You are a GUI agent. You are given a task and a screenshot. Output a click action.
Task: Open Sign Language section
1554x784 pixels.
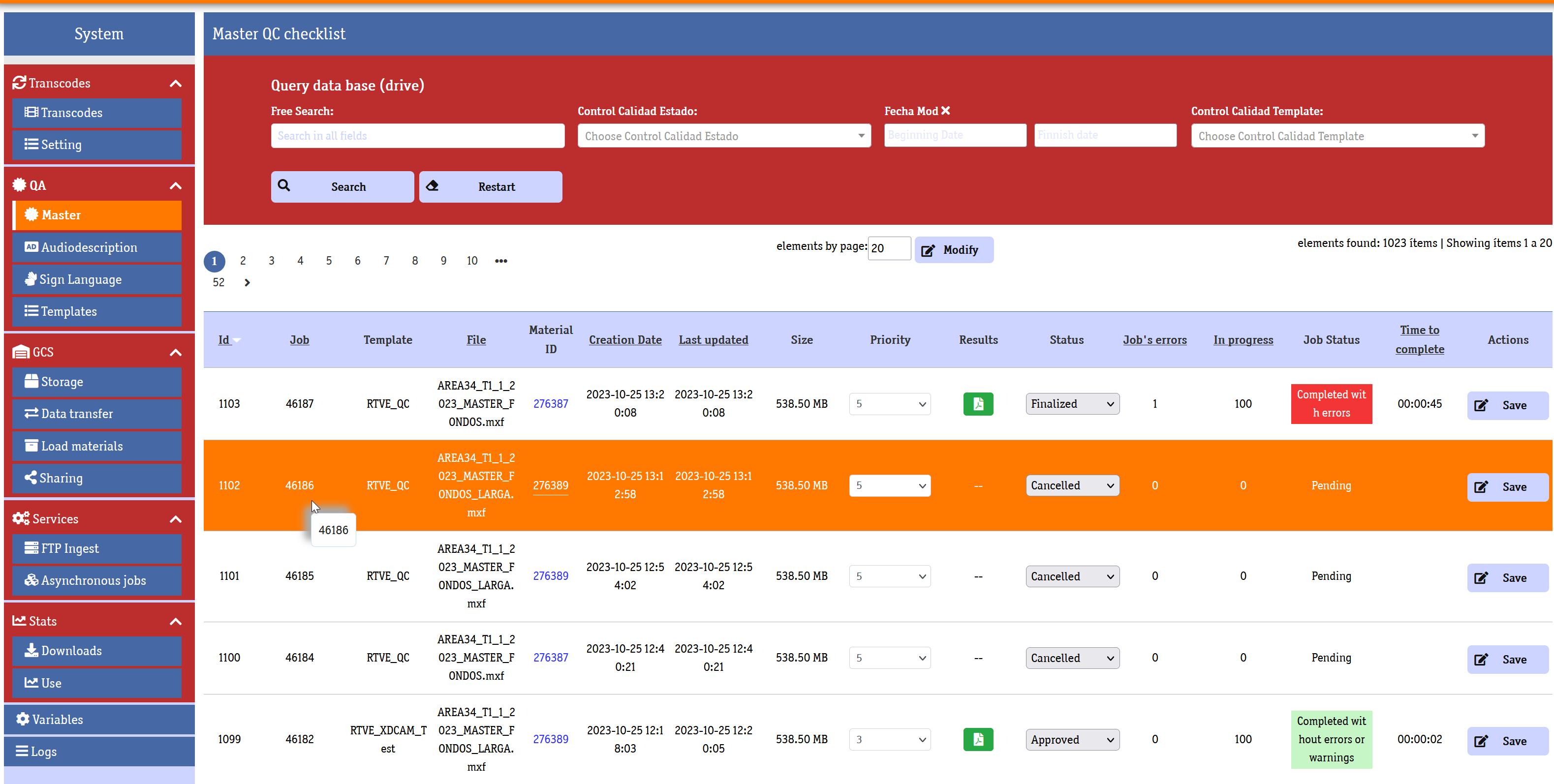click(x=96, y=279)
